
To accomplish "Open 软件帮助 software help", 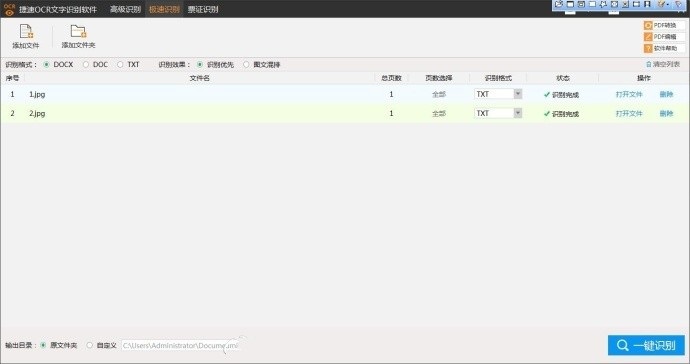I will click(664, 48).
